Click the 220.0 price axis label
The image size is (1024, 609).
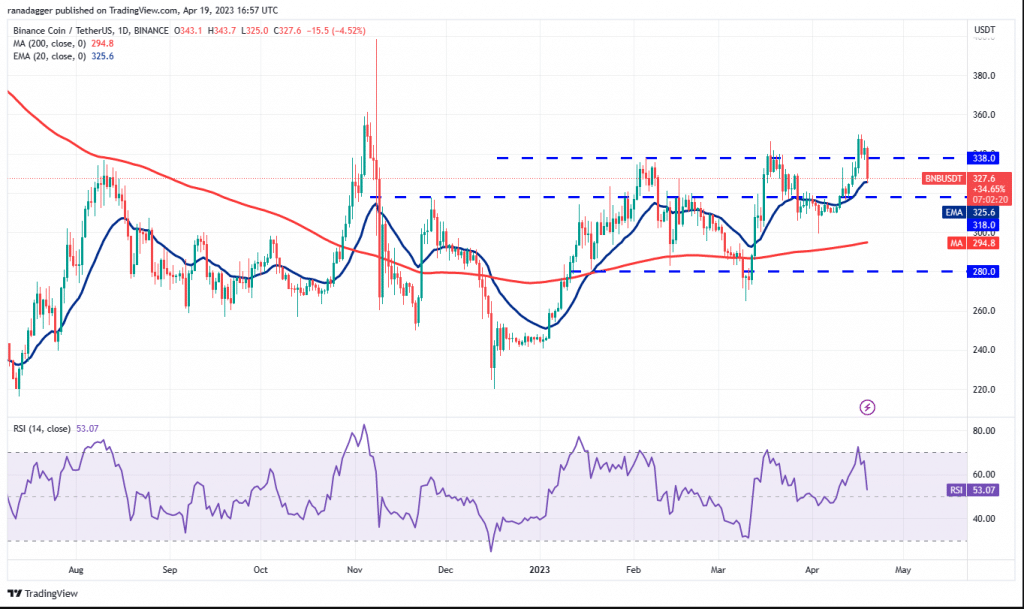984,390
